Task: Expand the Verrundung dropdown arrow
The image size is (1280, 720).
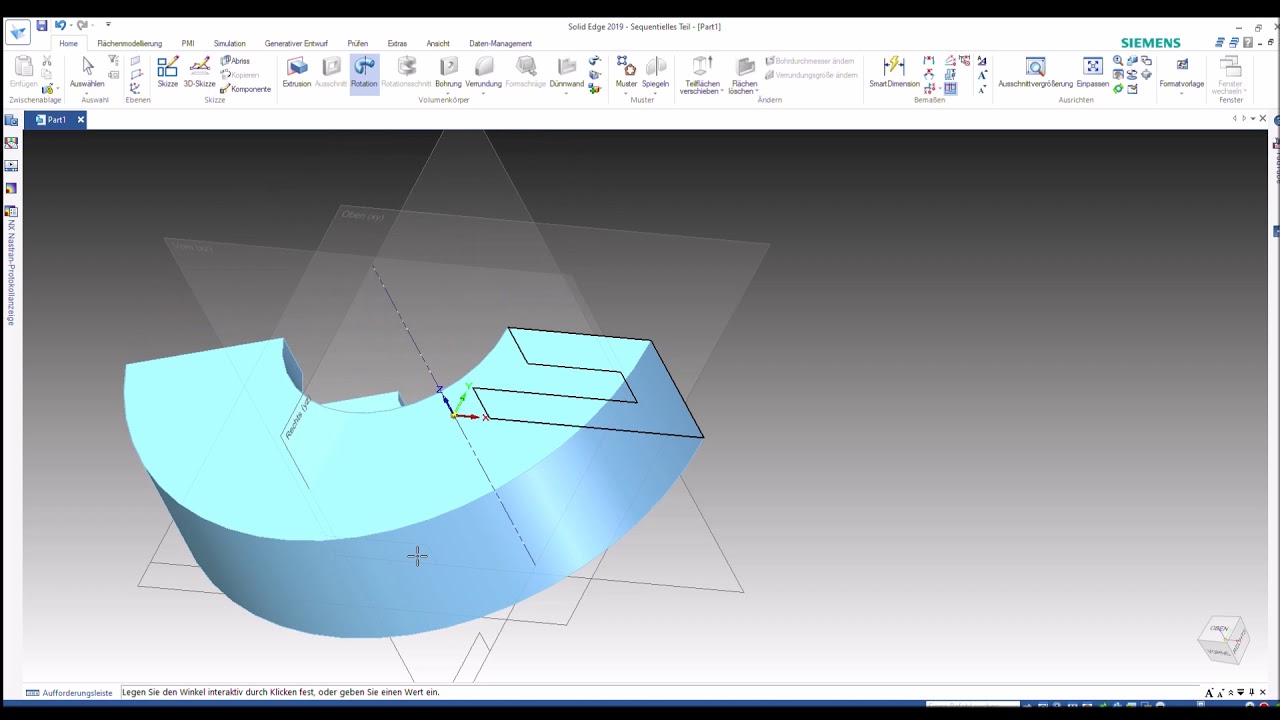Action: click(x=483, y=92)
